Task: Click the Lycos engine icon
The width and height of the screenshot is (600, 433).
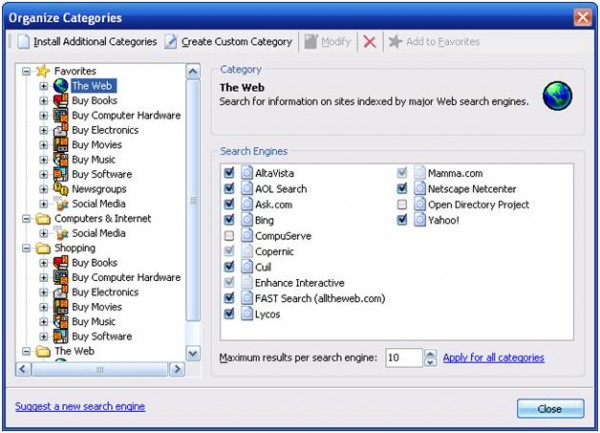Action: (247, 314)
